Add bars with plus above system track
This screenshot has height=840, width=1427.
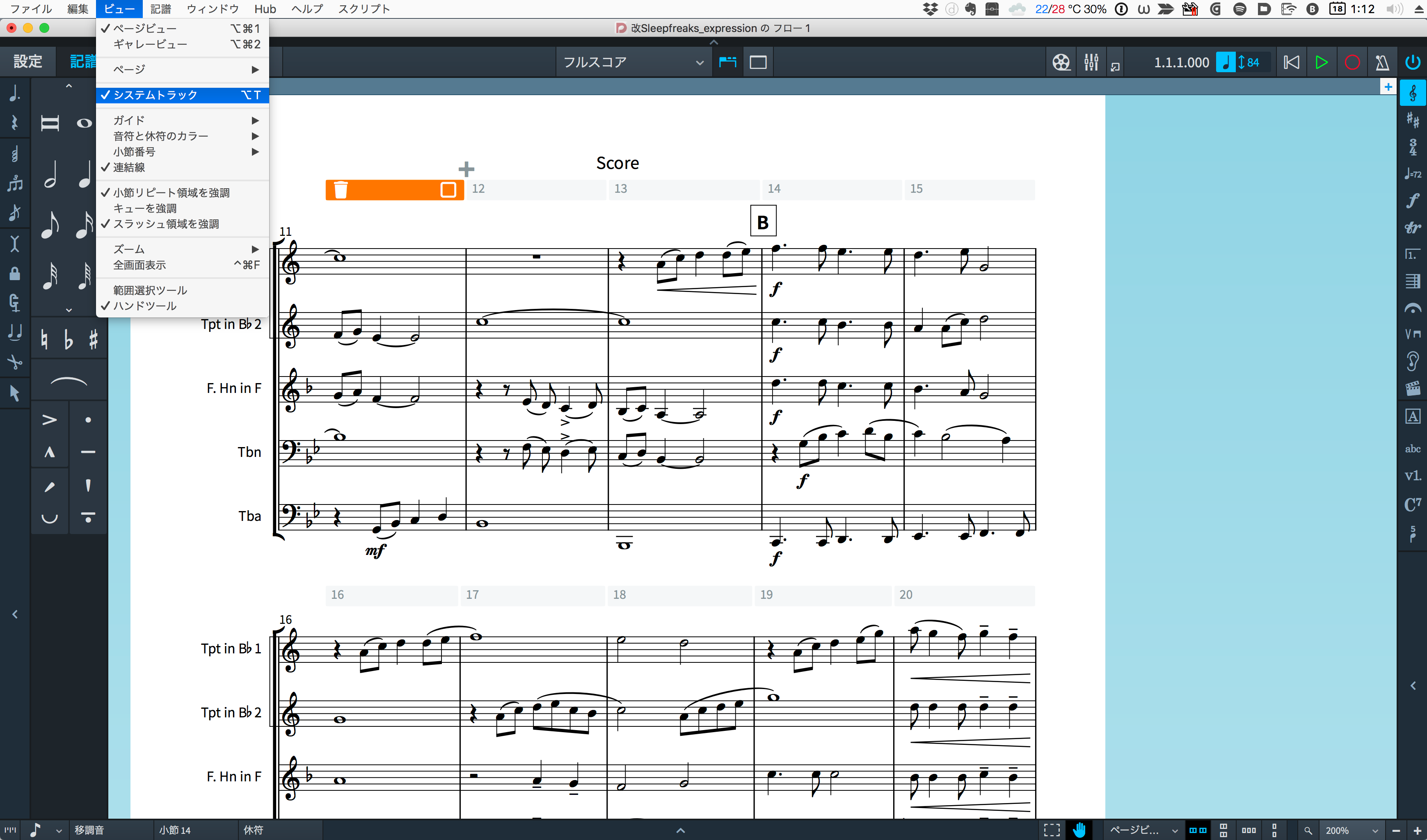pos(466,169)
